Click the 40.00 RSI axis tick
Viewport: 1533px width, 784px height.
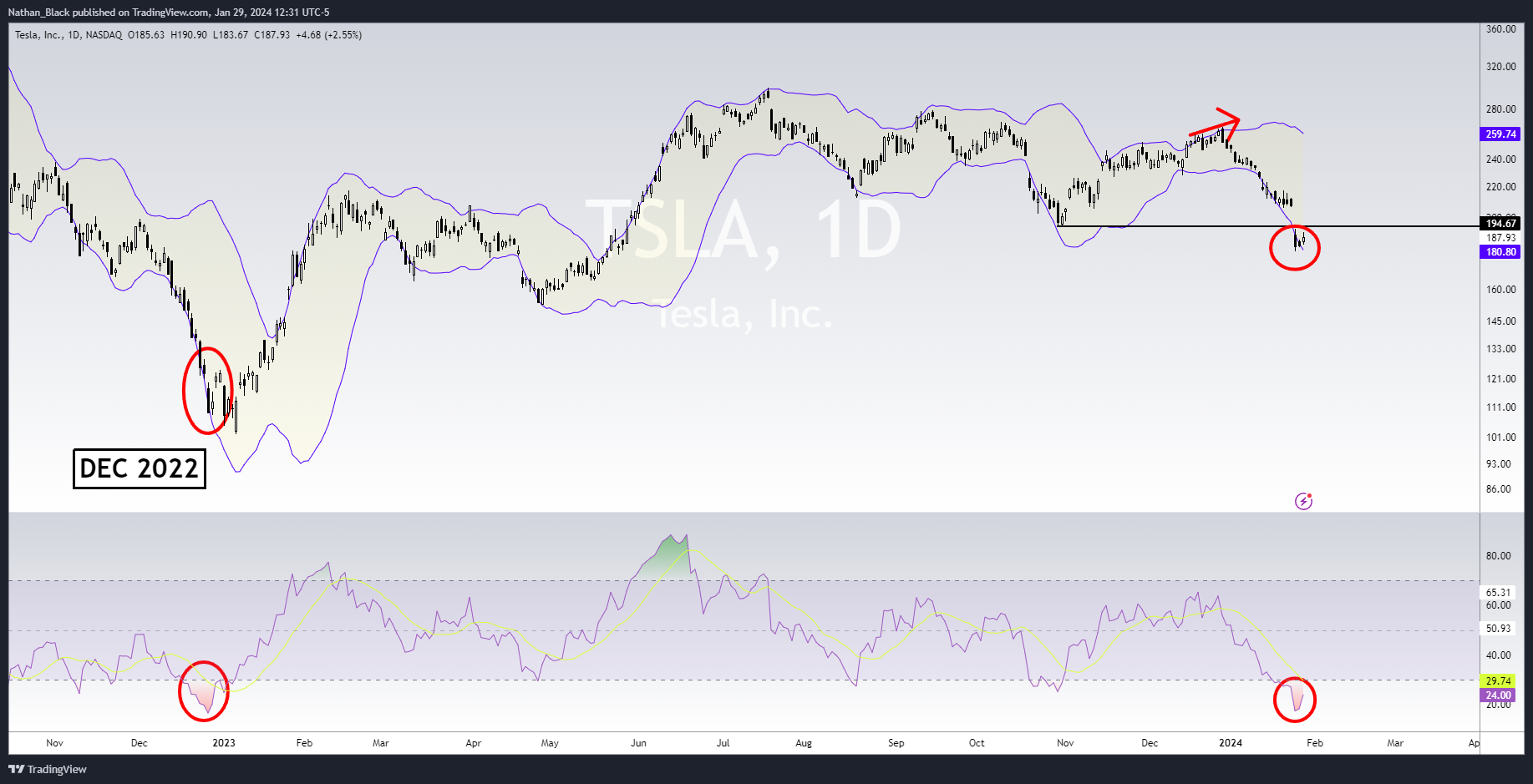pos(1498,655)
